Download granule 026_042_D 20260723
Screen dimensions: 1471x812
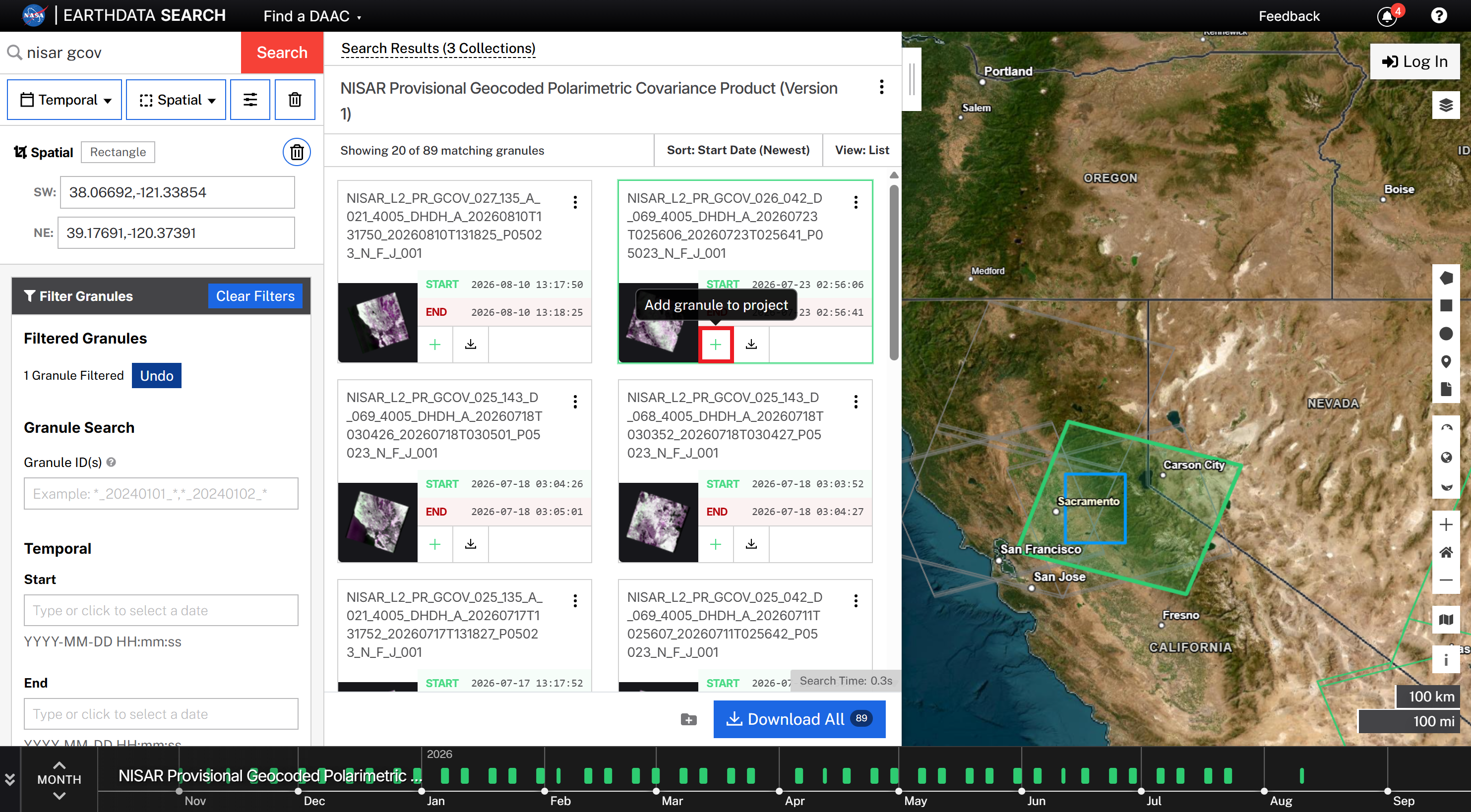(751, 345)
